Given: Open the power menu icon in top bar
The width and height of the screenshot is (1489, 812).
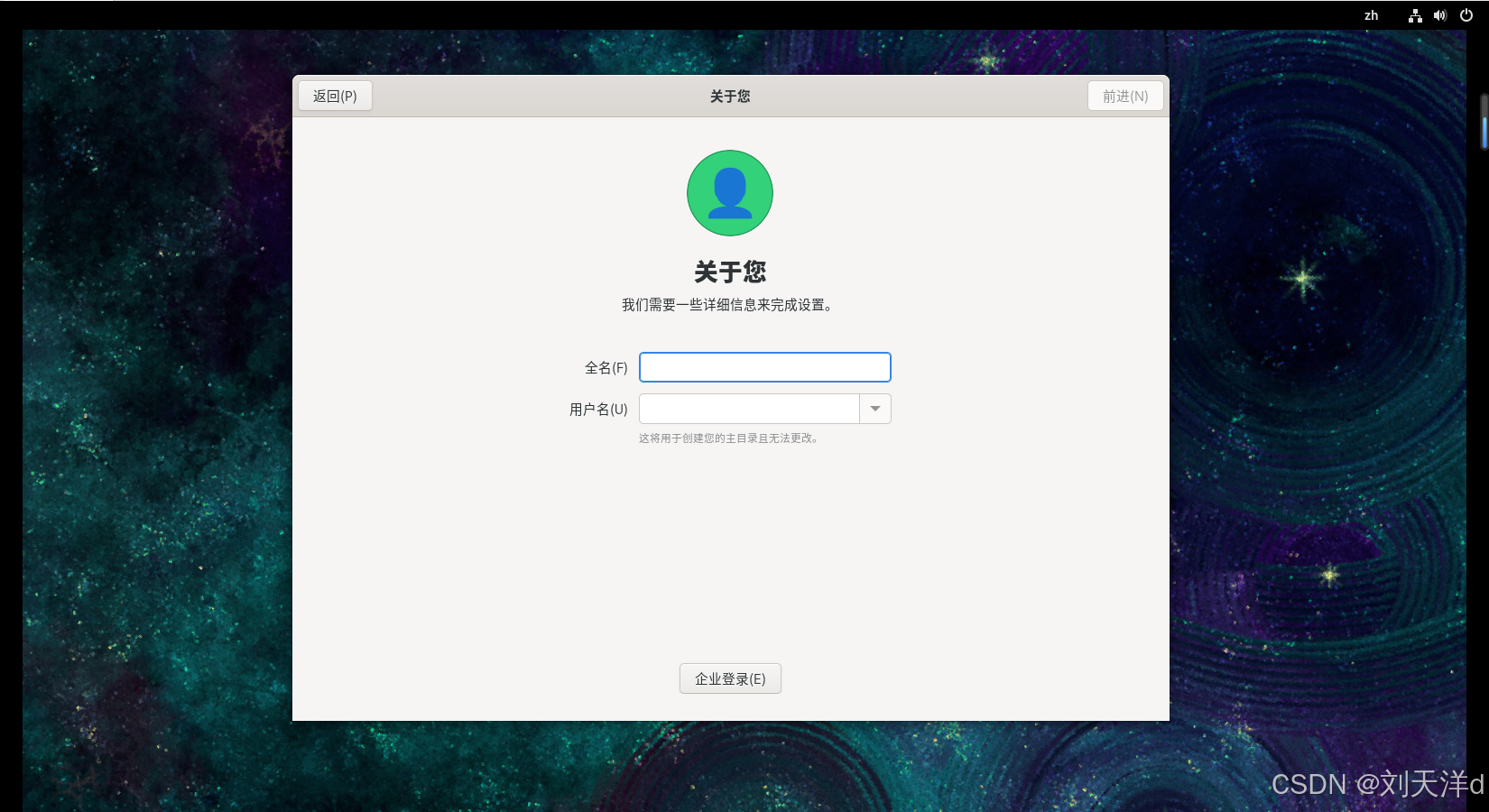Looking at the screenshot, I should [1466, 15].
